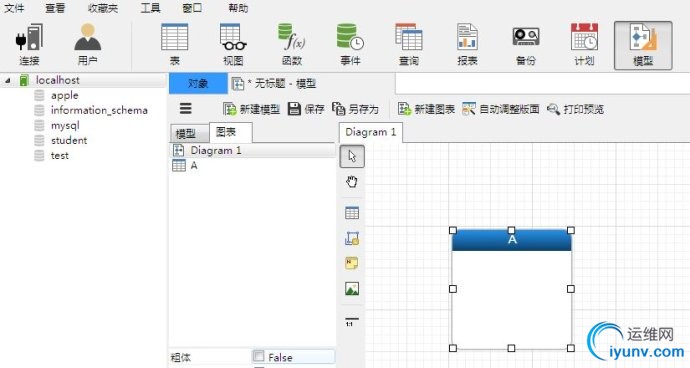Open the 用户 user manager
The width and height of the screenshot is (690, 368).
[87, 45]
